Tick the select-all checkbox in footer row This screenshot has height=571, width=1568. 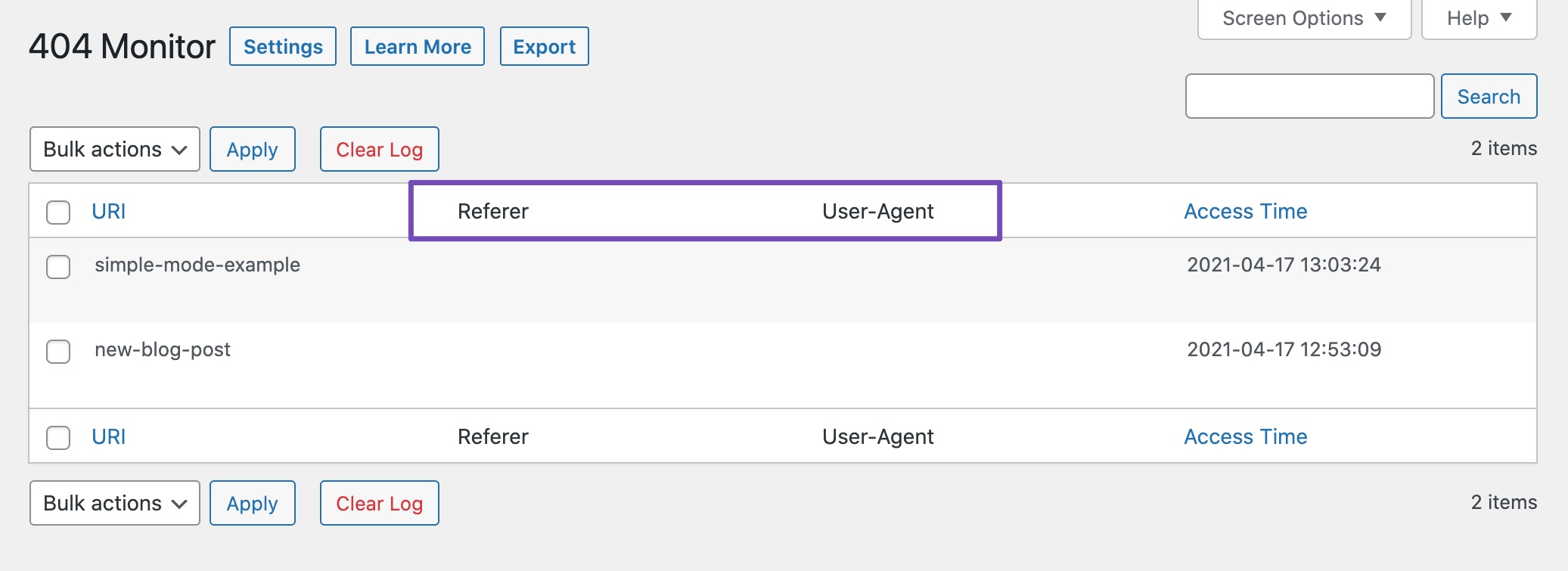pyautogui.click(x=58, y=438)
